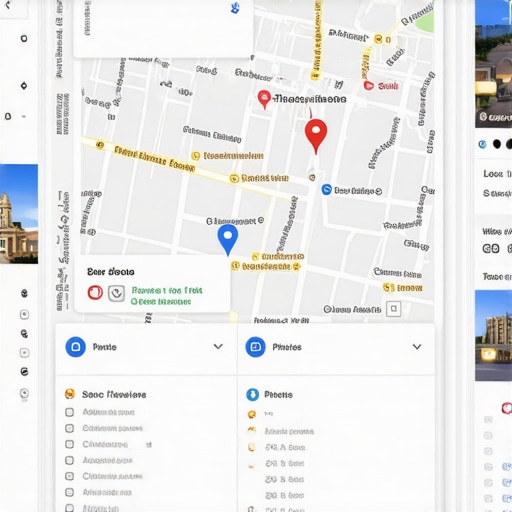Click the second lower-sidebar icon with outlined square
512x512 pixels.
click(x=24, y=314)
